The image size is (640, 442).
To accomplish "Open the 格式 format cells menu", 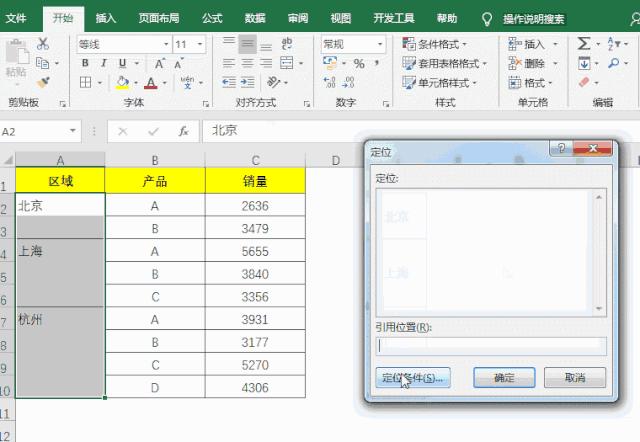I will coord(531,83).
